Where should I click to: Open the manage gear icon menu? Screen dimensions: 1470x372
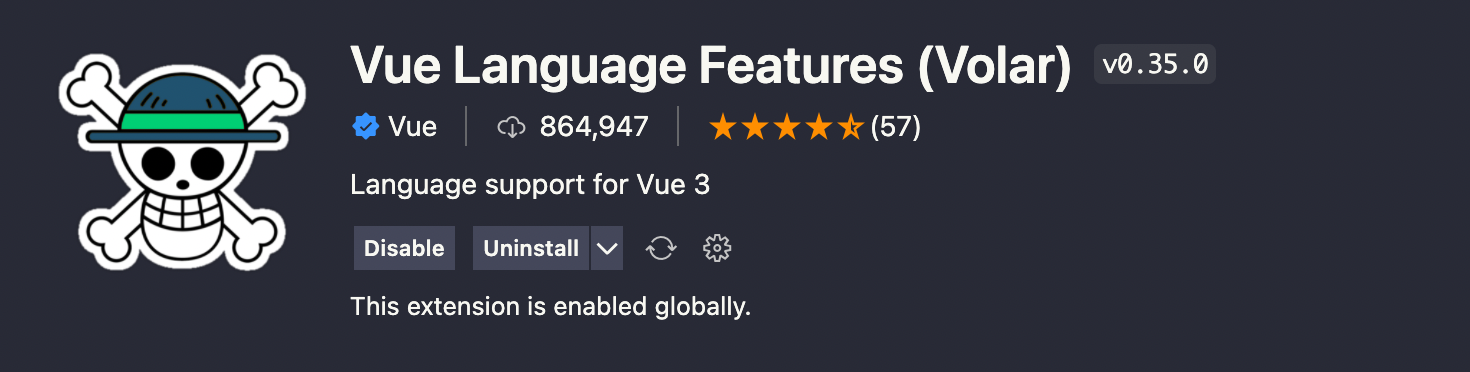coord(717,248)
